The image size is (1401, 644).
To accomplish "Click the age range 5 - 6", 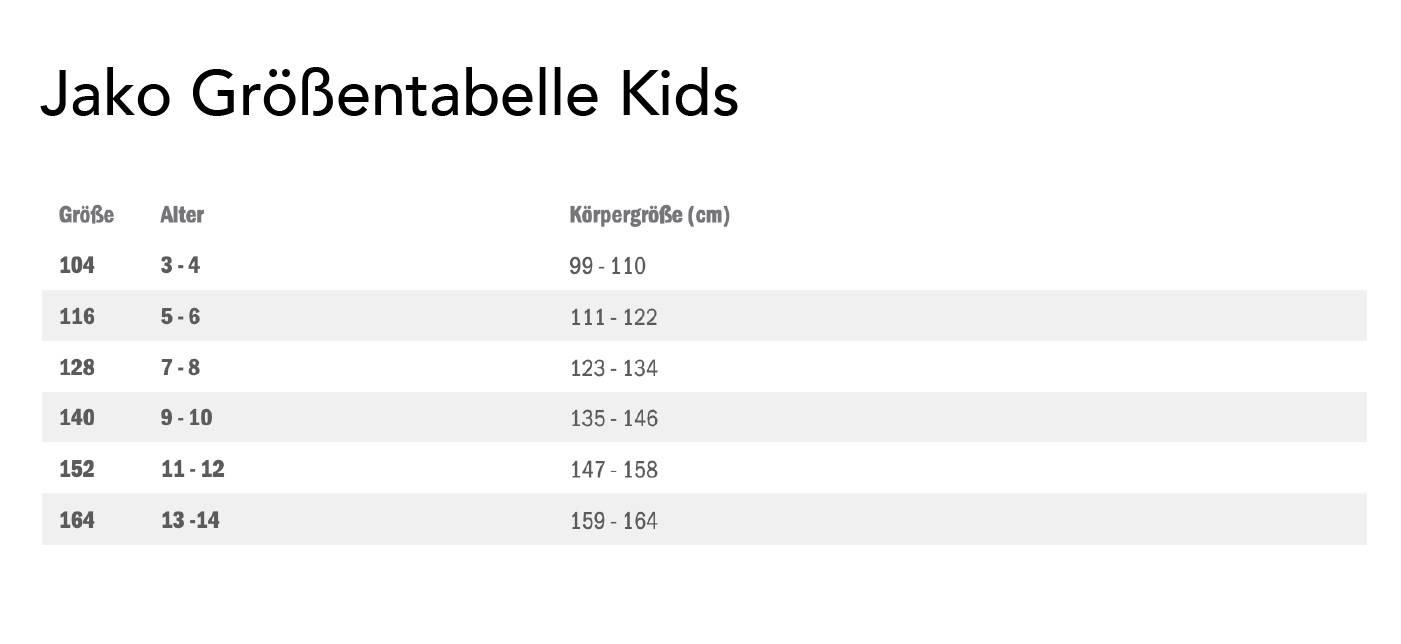I will click(180, 317).
